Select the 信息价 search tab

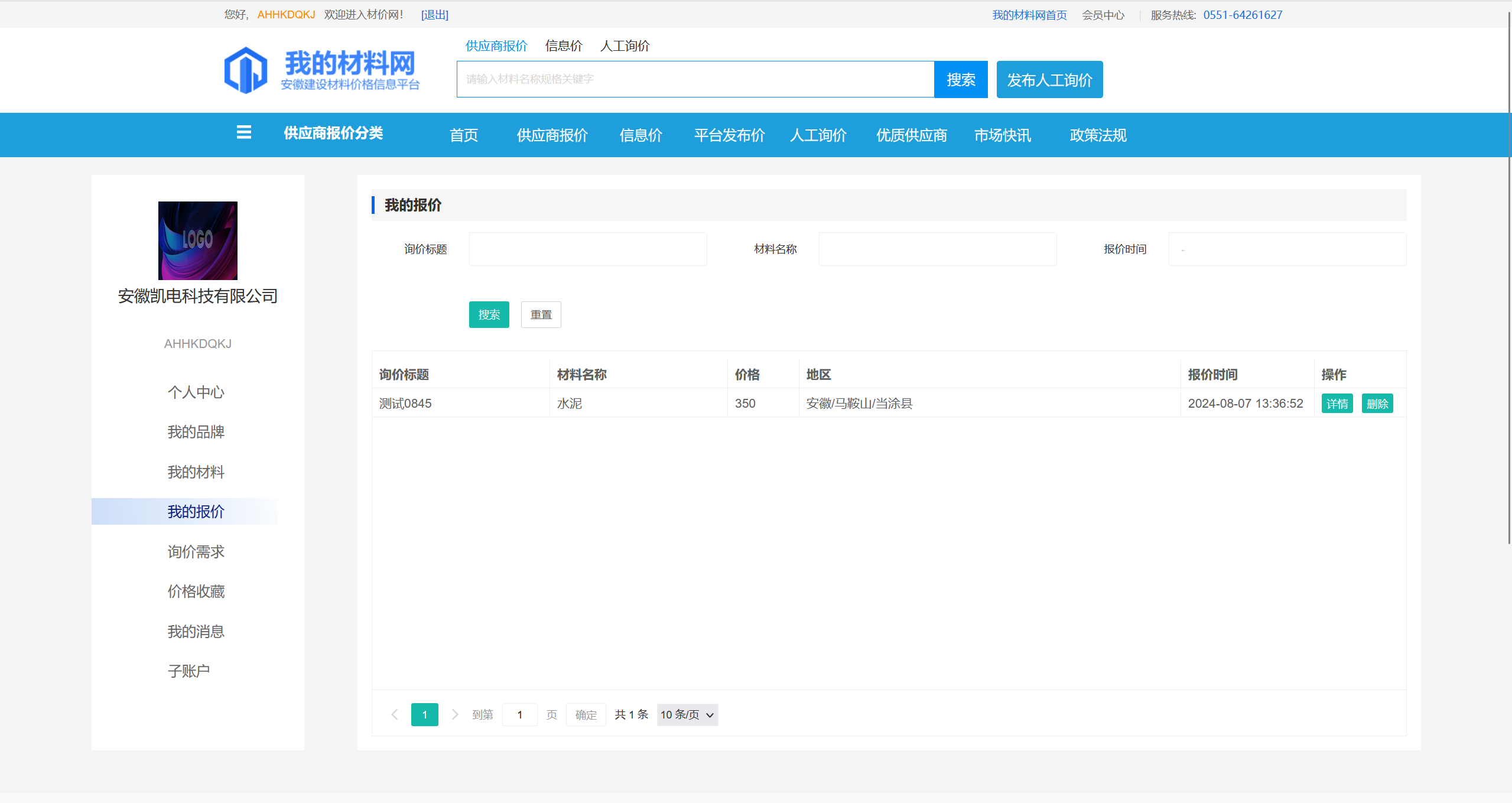click(563, 45)
